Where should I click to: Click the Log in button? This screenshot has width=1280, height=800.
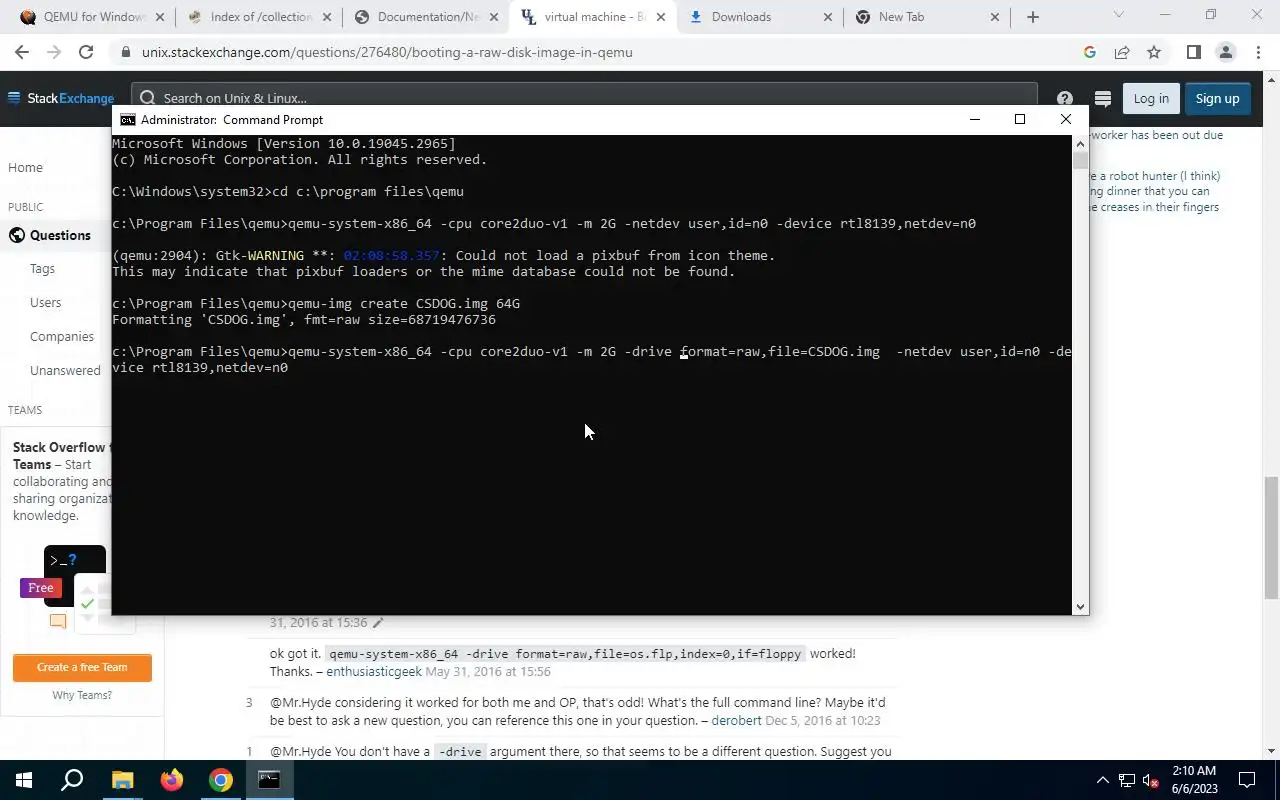(1151, 98)
